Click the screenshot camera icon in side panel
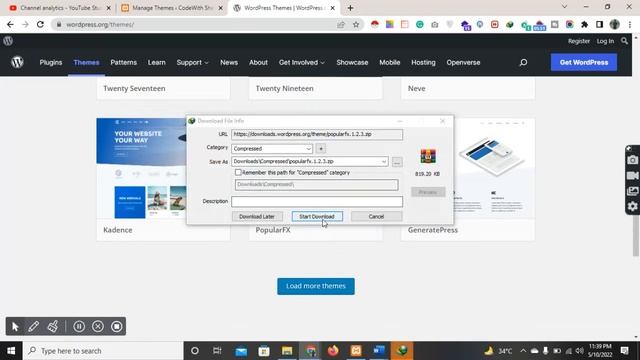Viewport: 640px width, 360px height. point(632,160)
